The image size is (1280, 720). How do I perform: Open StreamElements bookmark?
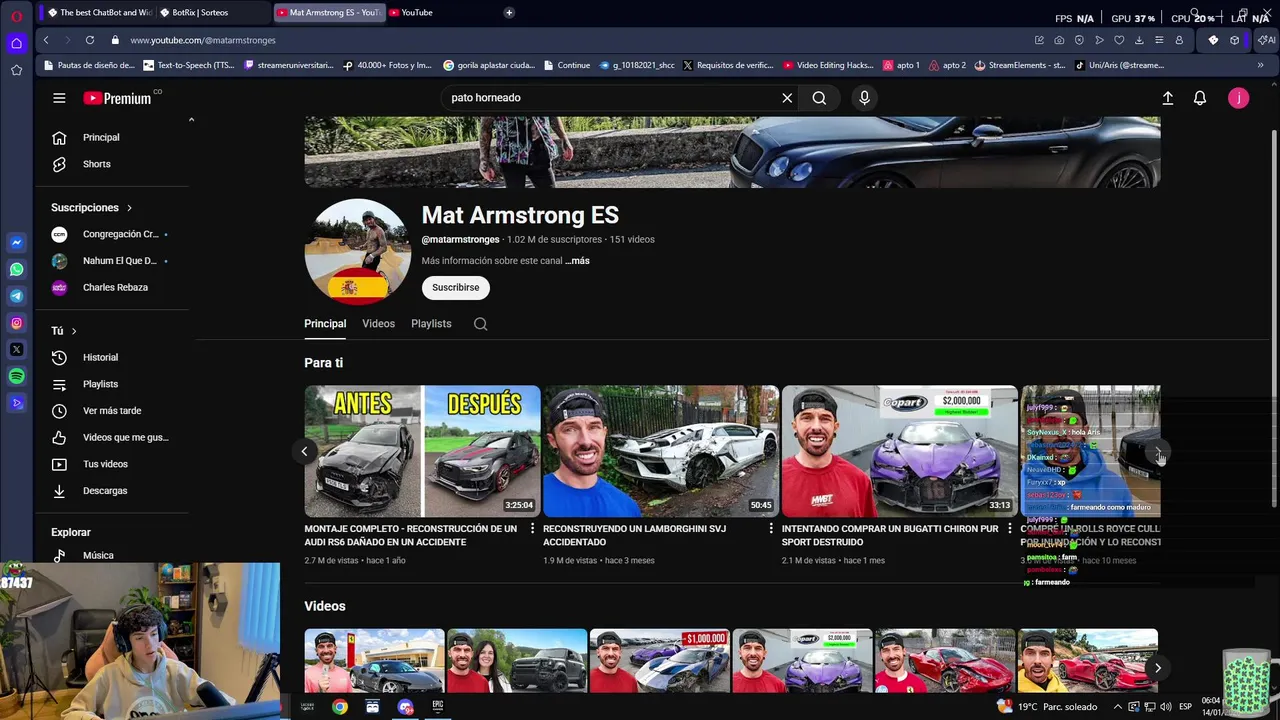pyautogui.click(x=1019, y=65)
